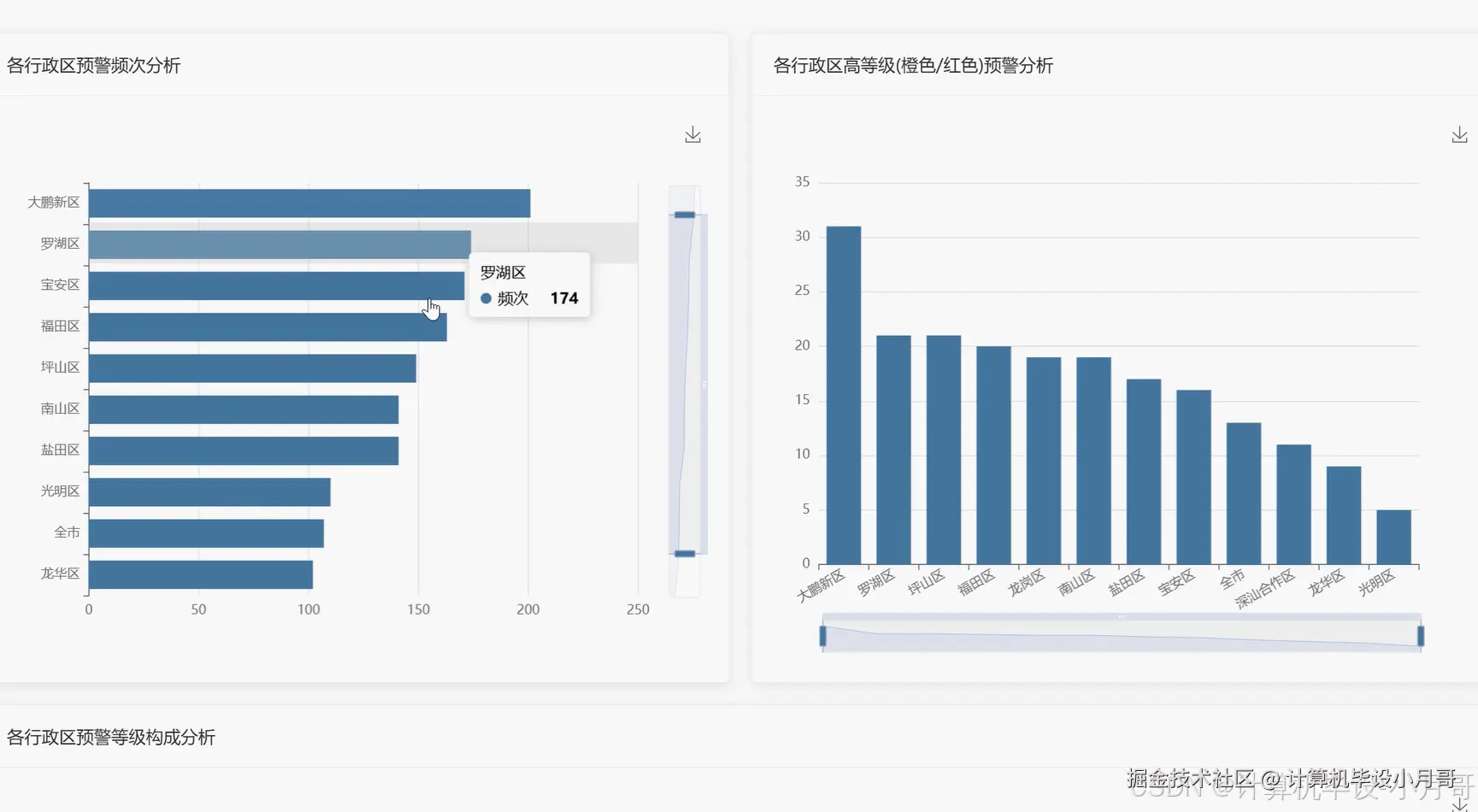
Task: Select the 坪山区 column in the high-level chart
Action: click(x=944, y=450)
